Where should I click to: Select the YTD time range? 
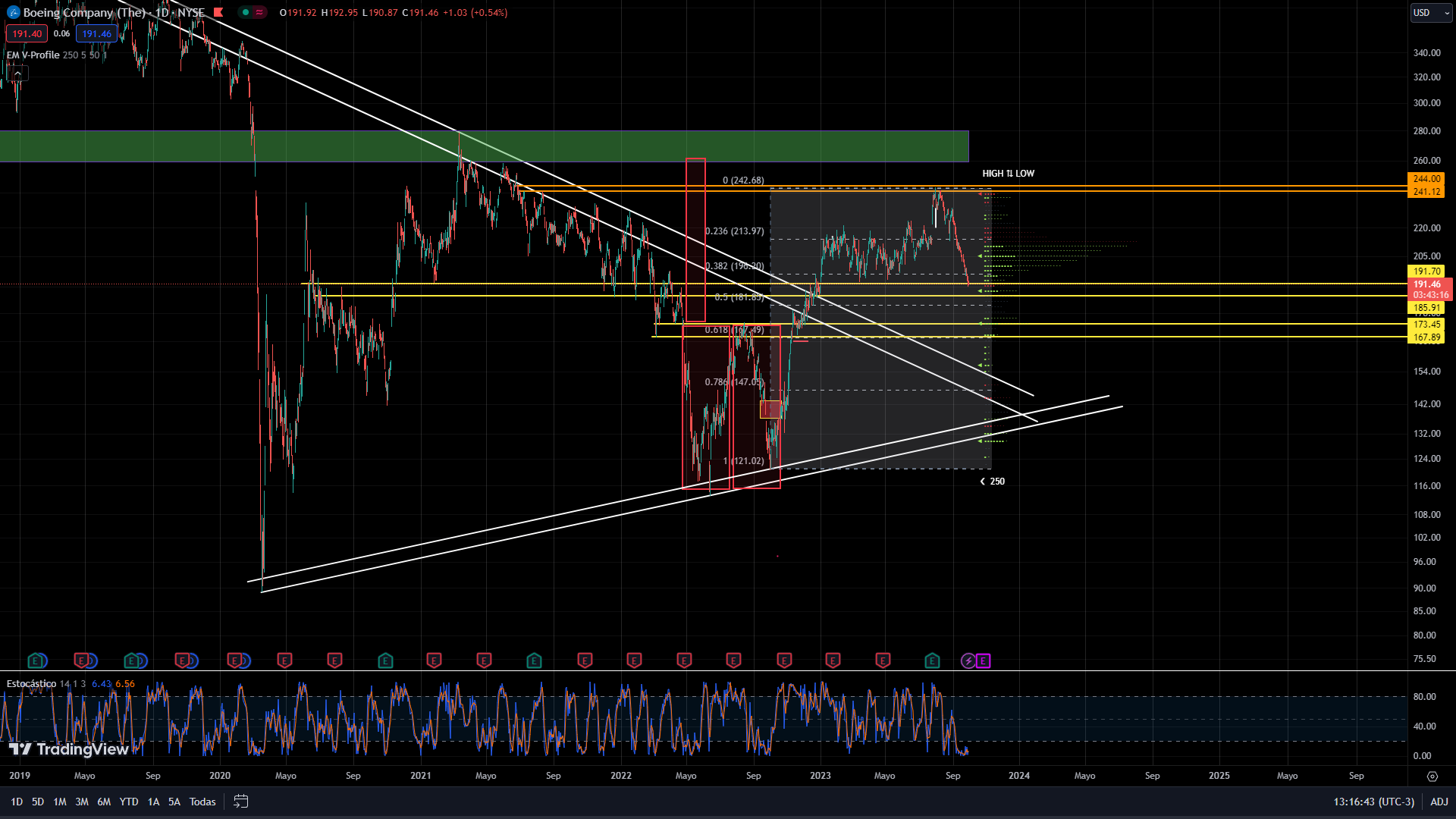pos(129,802)
